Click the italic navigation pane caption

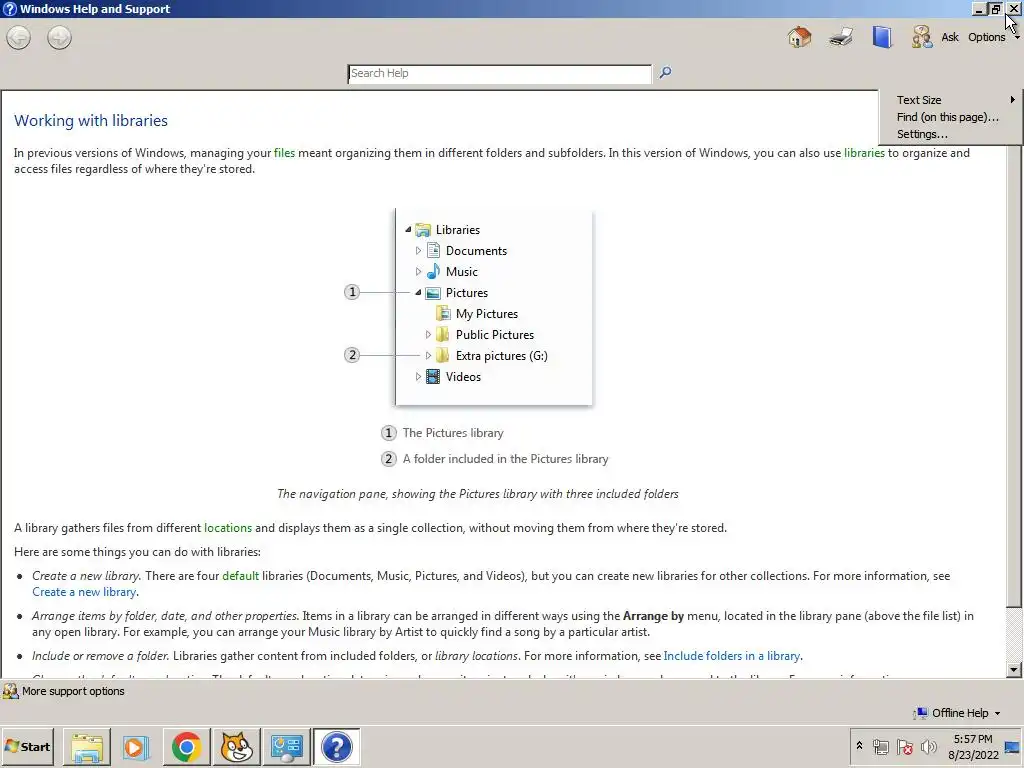[x=477, y=494]
